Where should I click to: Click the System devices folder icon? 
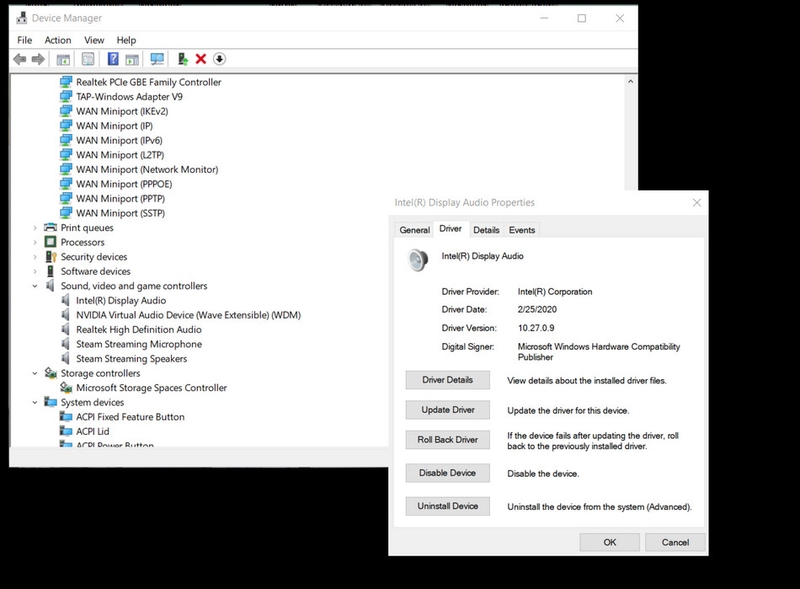50,402
